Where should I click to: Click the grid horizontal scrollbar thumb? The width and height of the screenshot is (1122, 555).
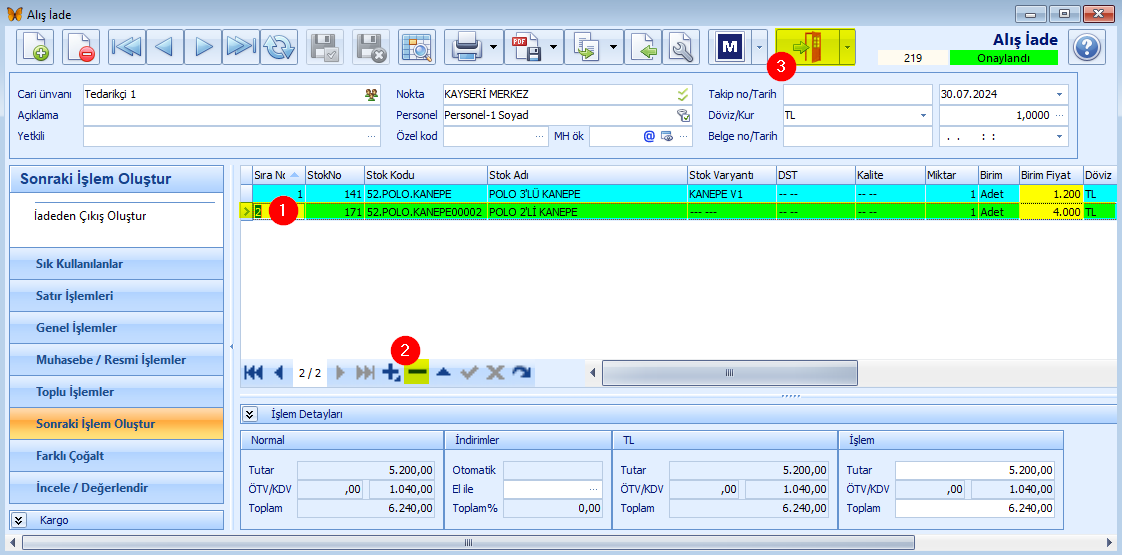pos(730,373)
